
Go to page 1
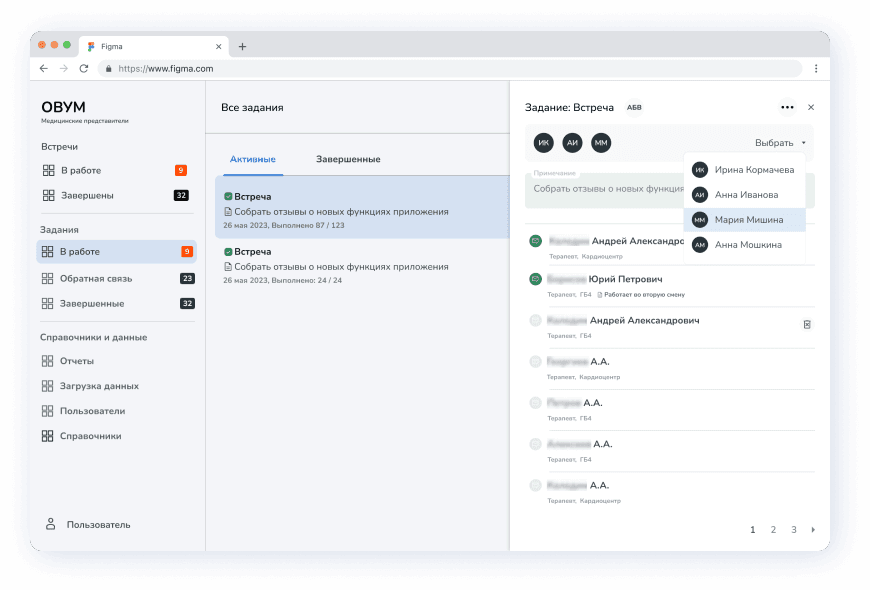pyautogui.click(x=752, y=530)
